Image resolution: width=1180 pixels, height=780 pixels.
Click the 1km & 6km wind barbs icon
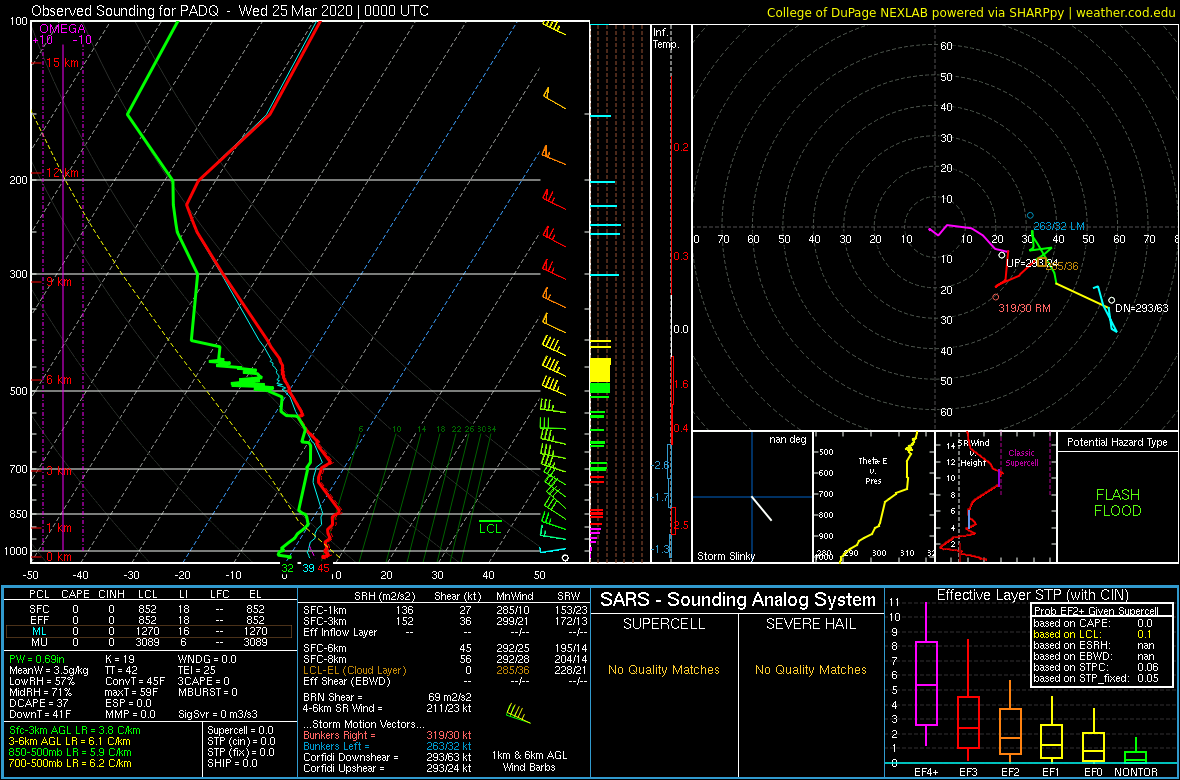[x=519, y=714]
